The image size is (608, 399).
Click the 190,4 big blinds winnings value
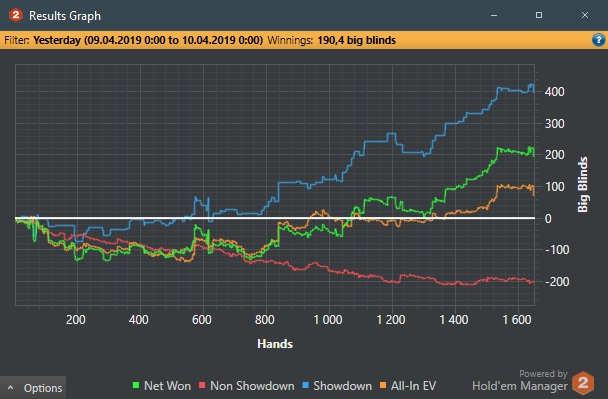tap(356, 40)
